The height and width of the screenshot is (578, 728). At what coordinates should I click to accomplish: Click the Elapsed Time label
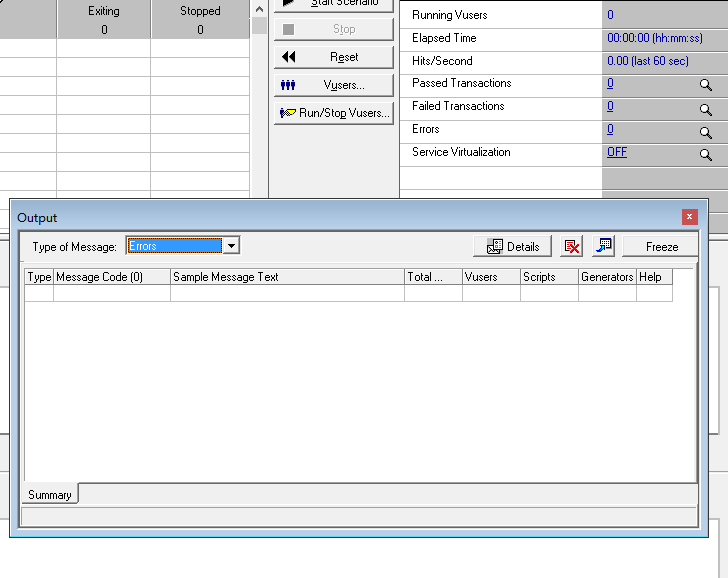click(x=444, y=38)
